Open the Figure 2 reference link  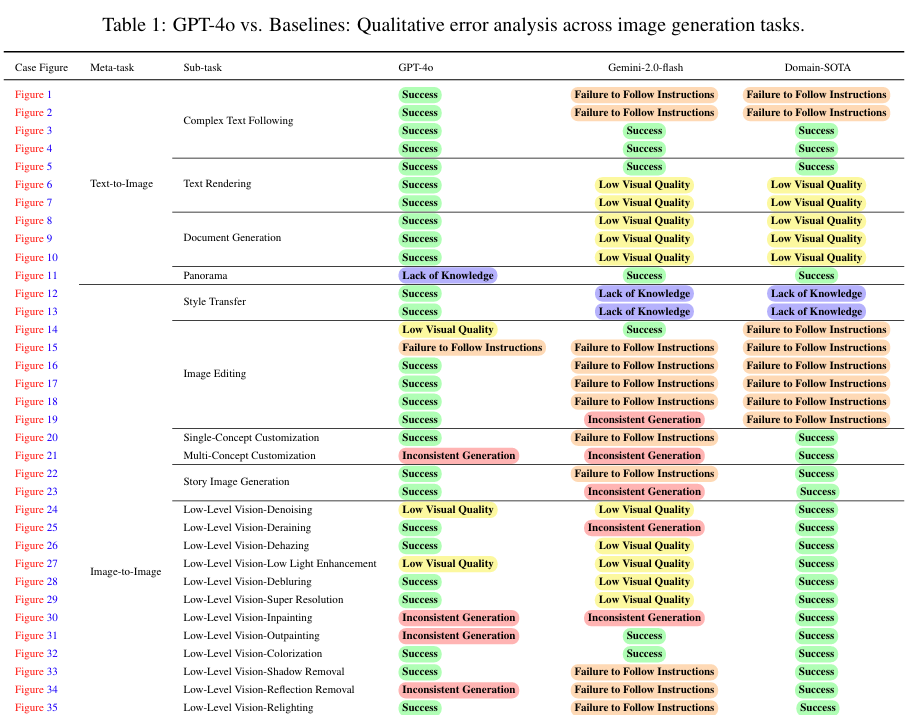pyautogui.click(x=33, y=112)
